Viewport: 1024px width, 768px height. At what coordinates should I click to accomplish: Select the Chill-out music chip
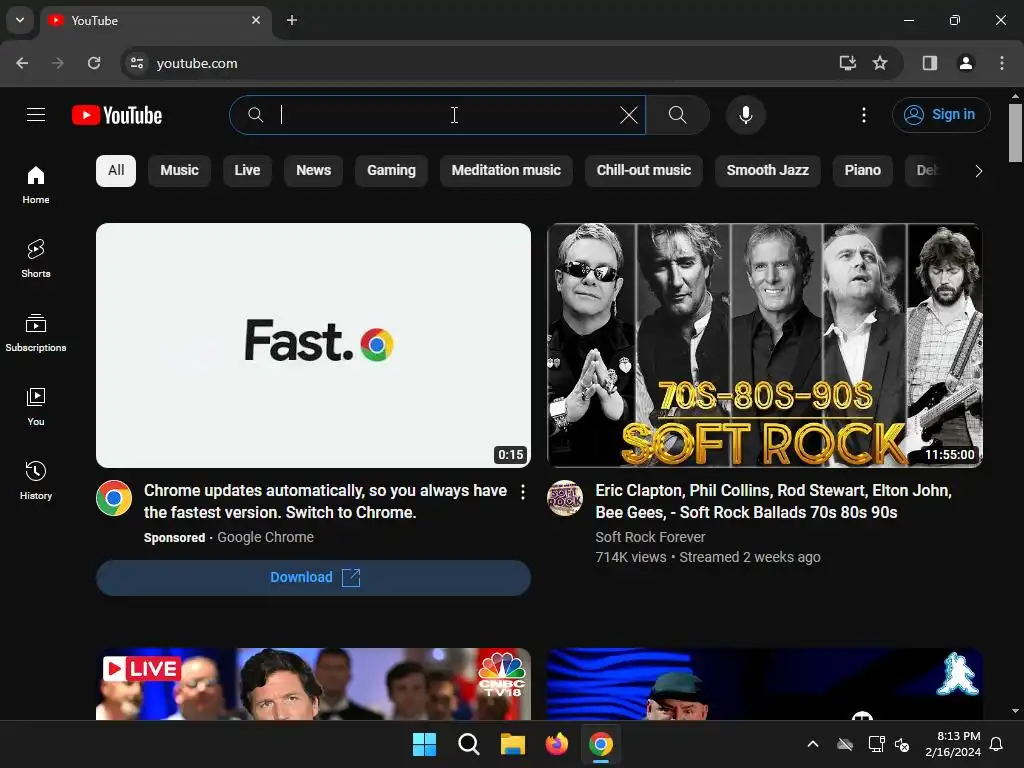point(644,170)
